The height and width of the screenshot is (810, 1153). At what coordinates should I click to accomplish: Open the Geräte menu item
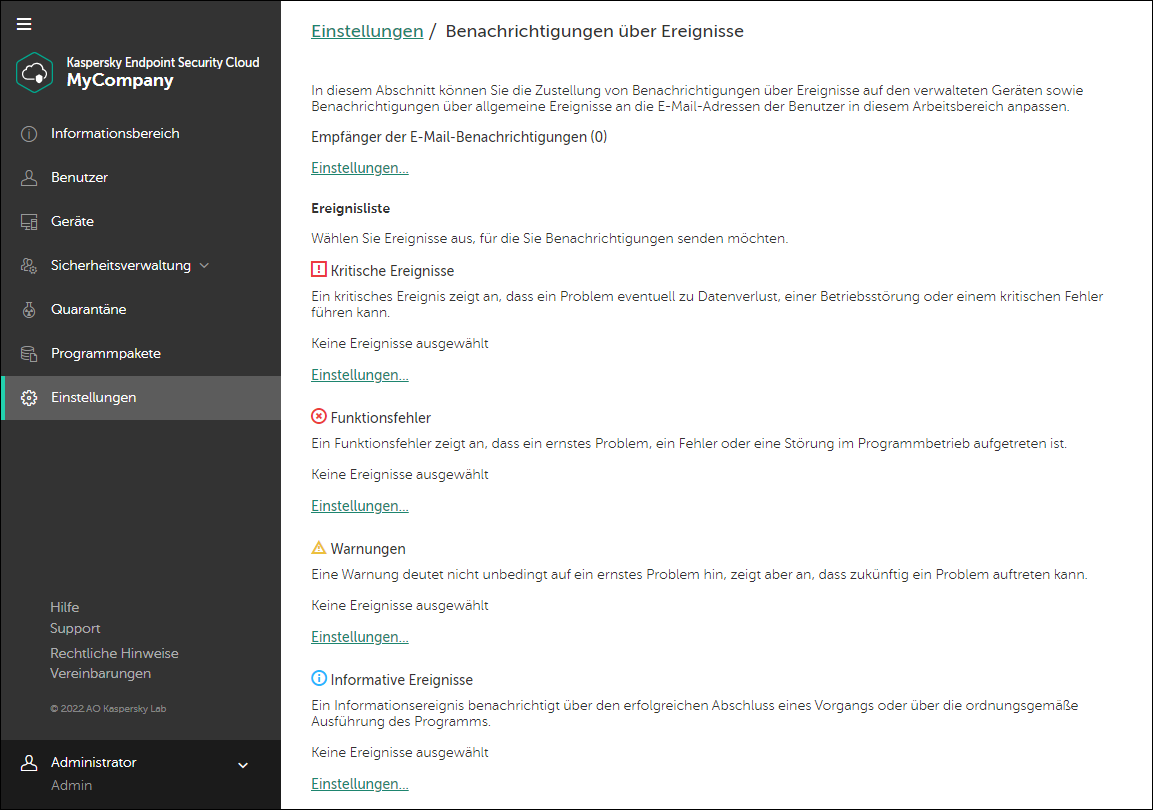pyautogui.click(x=141, y=222)
